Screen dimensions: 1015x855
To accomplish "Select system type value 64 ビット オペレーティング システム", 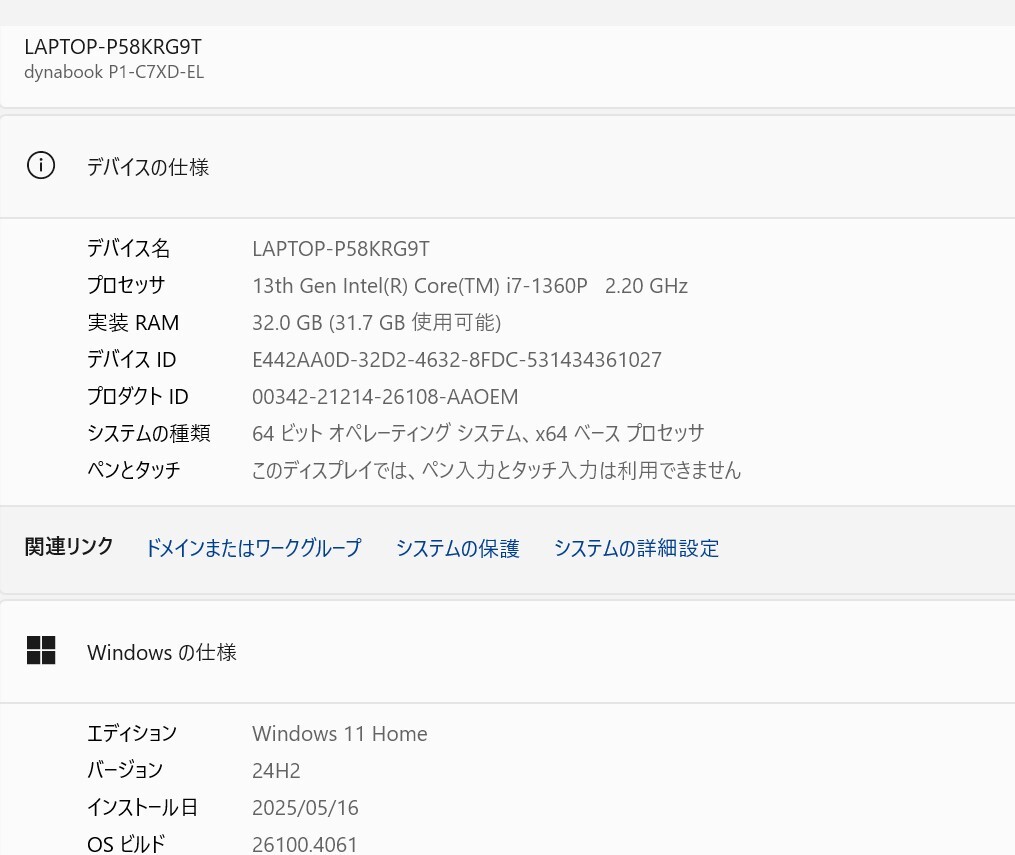I will (478, 433).
